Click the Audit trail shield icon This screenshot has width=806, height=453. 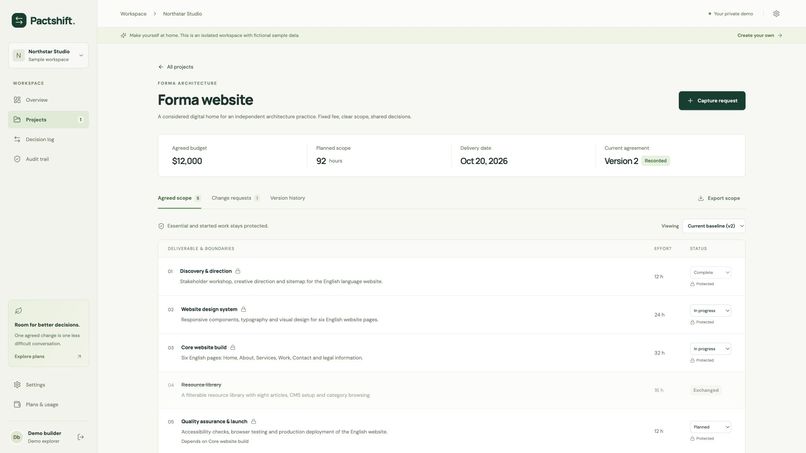(x=17, y=159)
